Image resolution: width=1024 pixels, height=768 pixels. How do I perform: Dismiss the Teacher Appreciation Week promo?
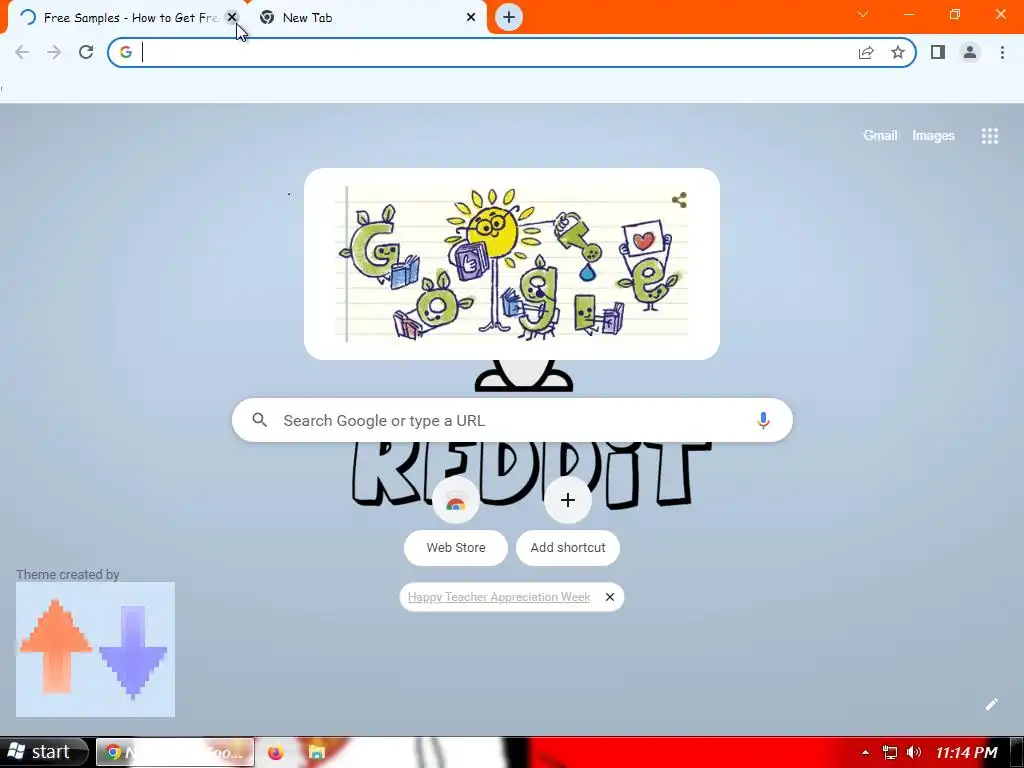click(609, 597)
